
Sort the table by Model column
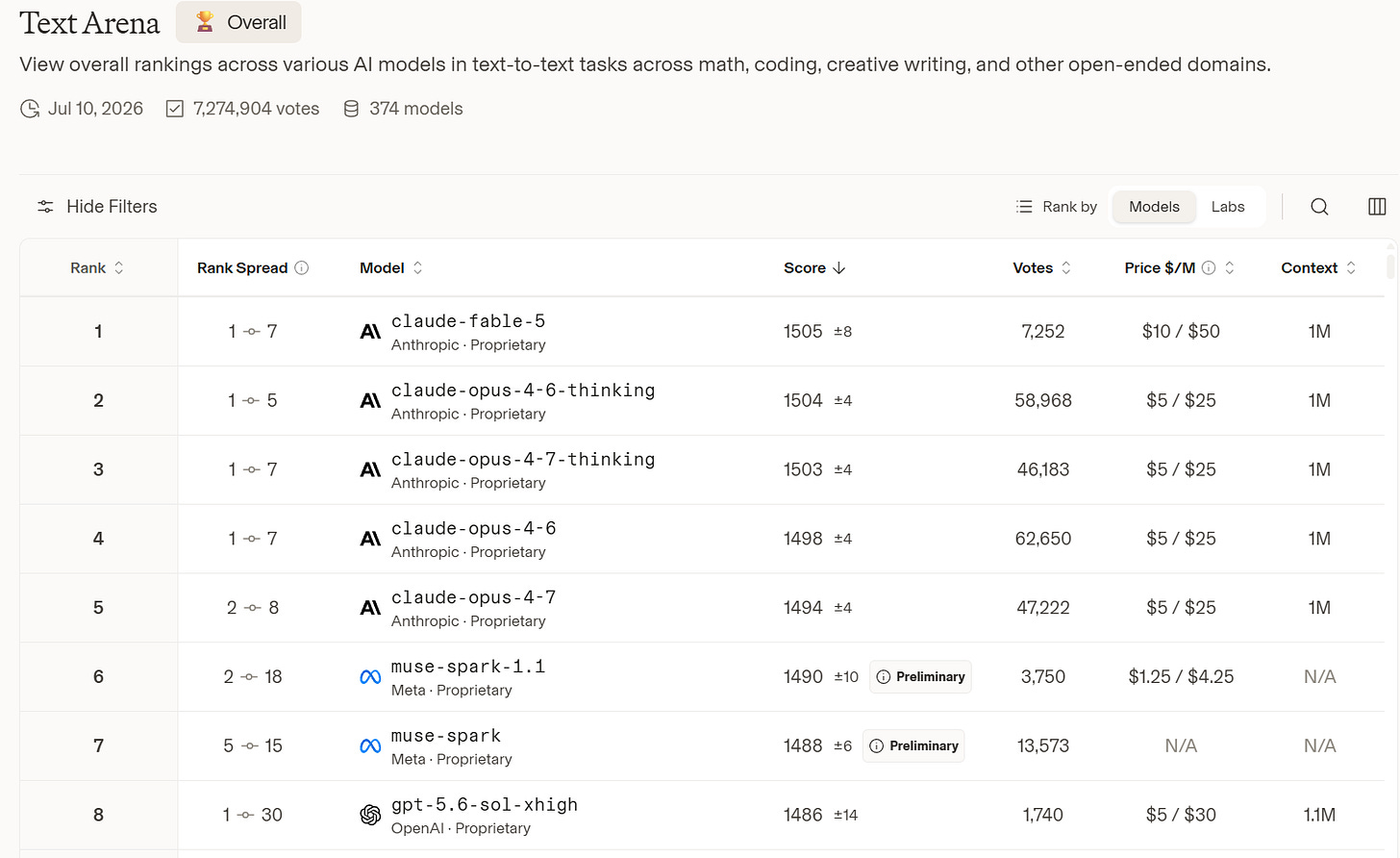[391, 268]
